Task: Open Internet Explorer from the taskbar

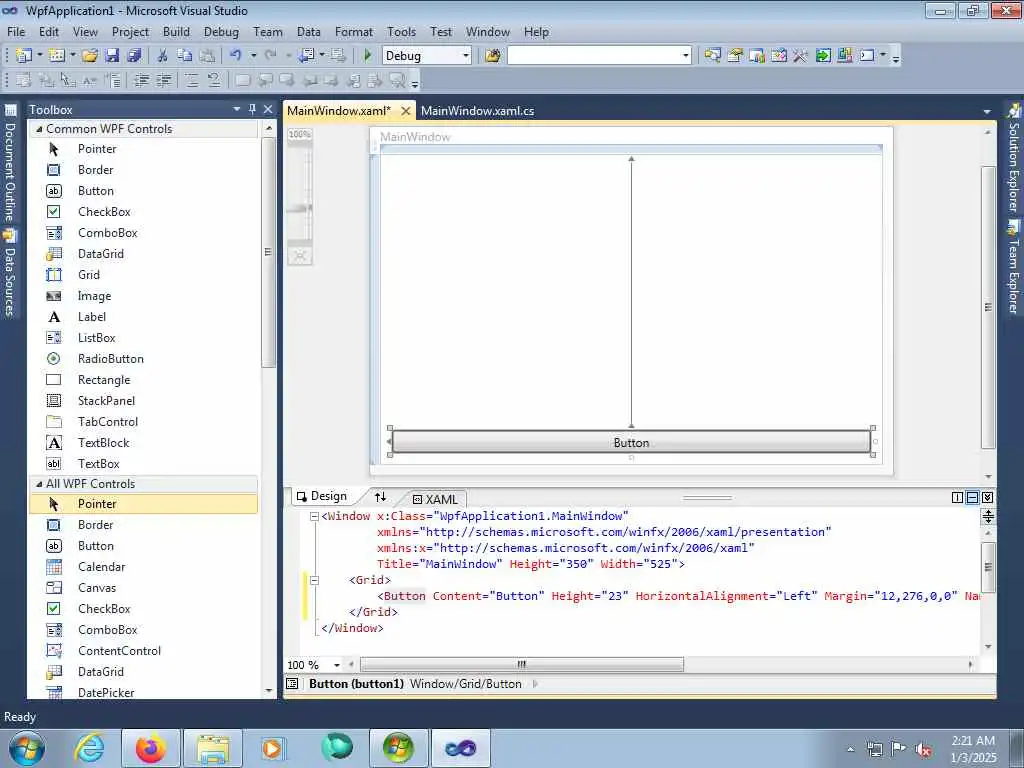Action: 89,748
